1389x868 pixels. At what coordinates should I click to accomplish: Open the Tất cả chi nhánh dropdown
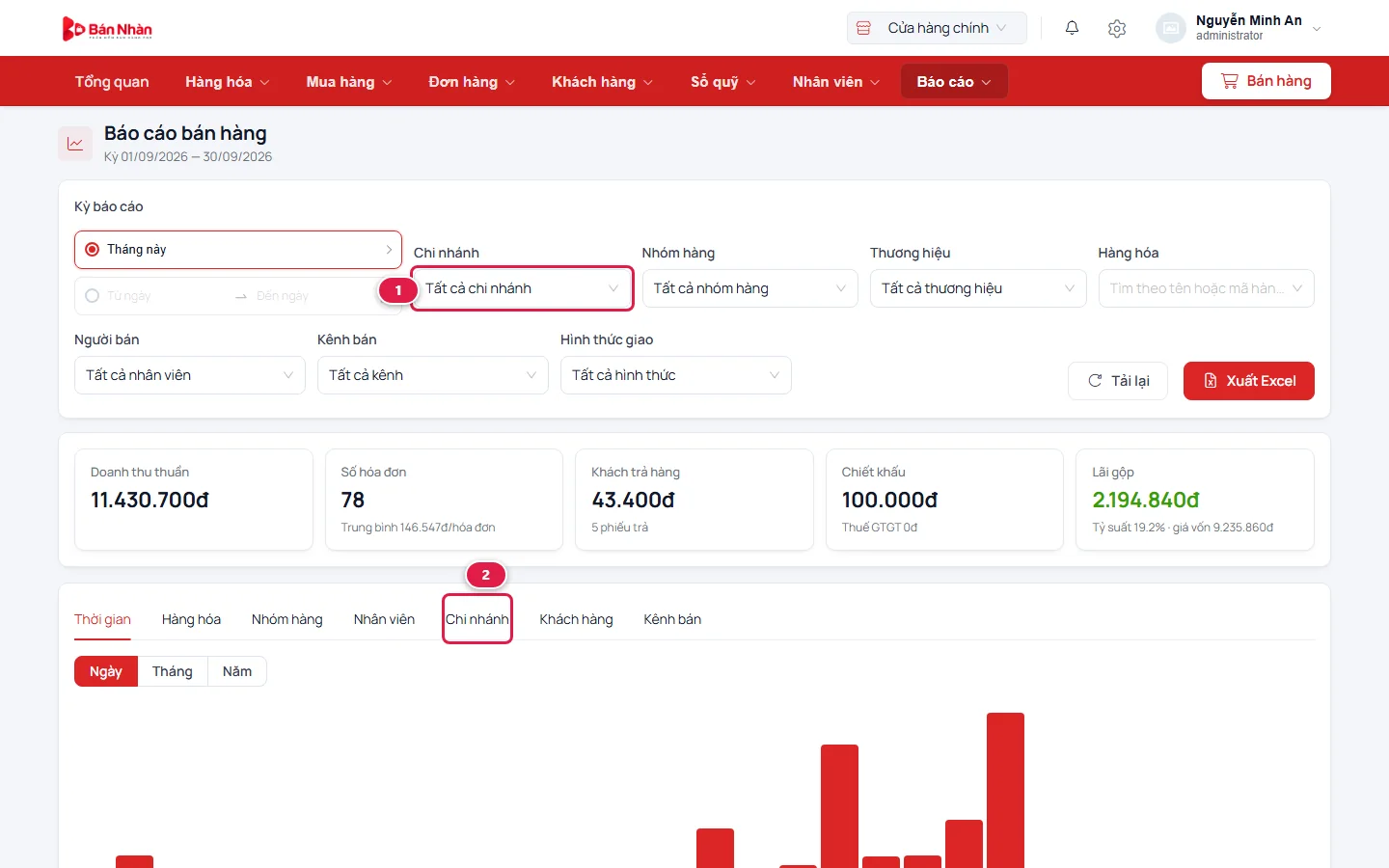tap(522, 288)
